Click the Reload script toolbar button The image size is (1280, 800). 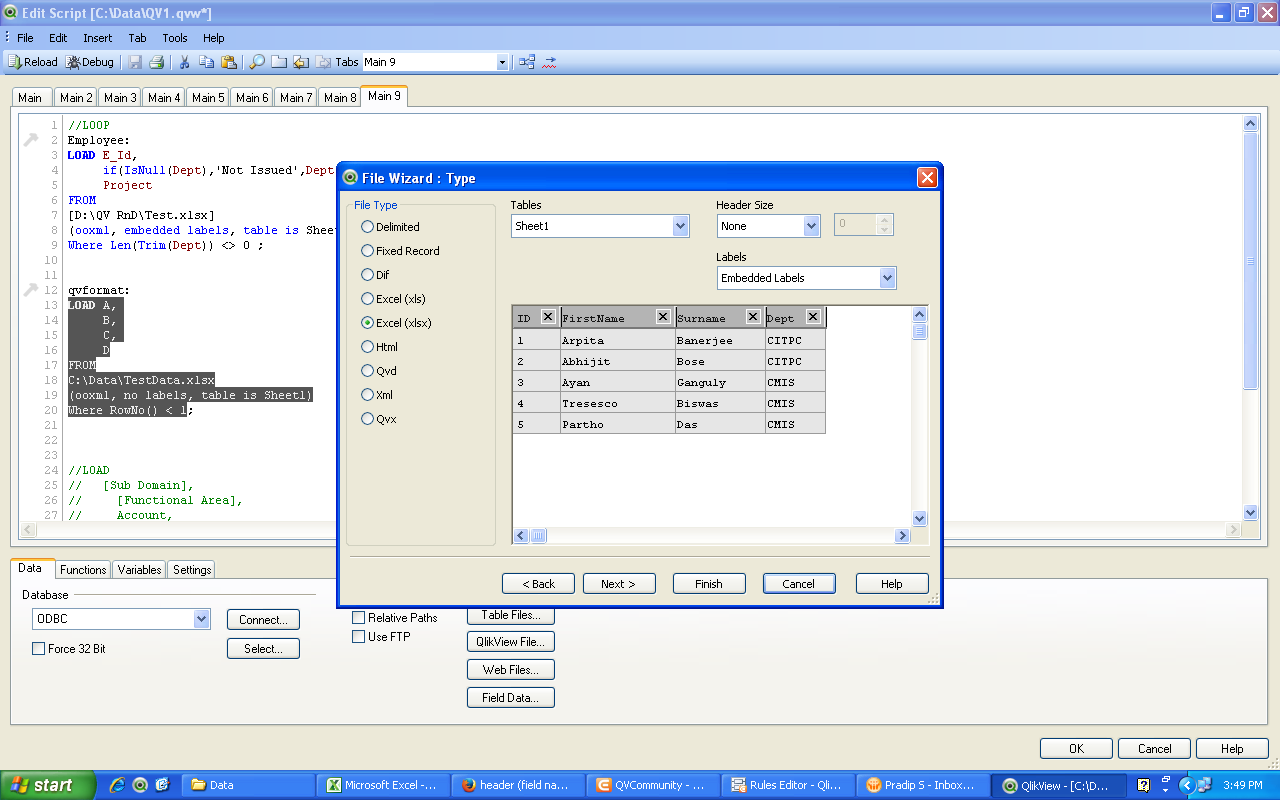[x=33, y=62]
